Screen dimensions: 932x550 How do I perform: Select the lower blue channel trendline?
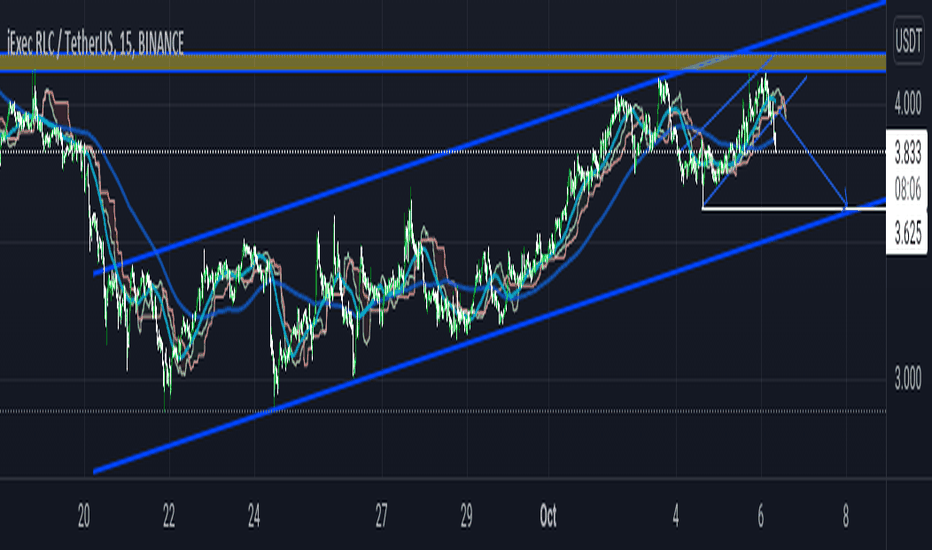pos(489,336)
